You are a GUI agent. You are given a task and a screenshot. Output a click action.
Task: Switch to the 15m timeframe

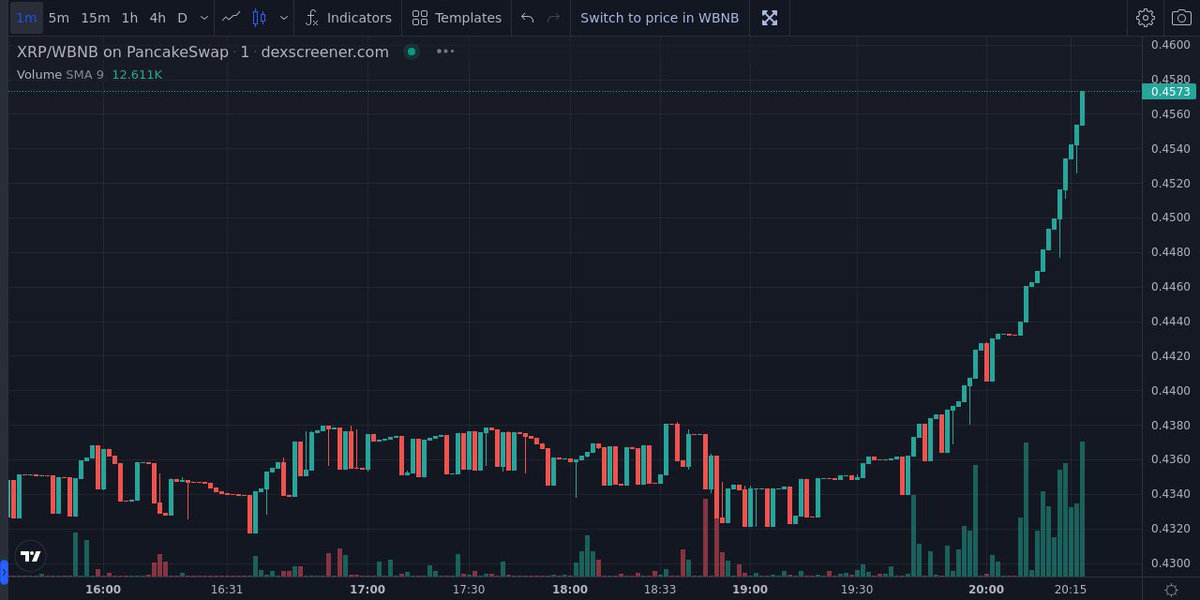click(x=96, y=17)
